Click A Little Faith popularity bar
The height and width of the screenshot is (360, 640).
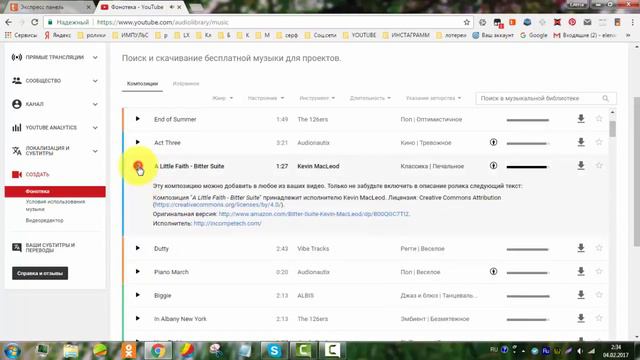(527, 167)
